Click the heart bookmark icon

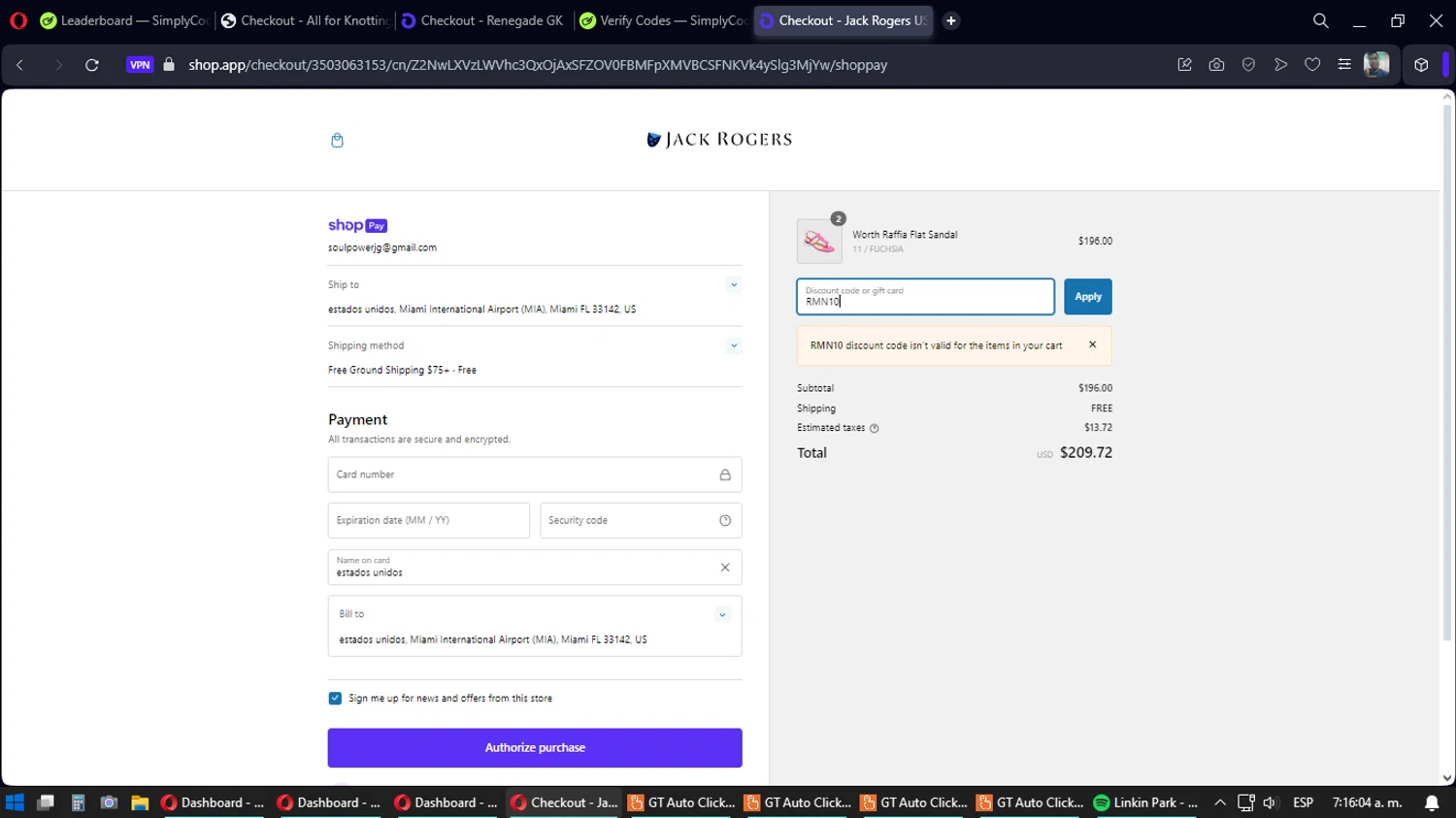click(x=1312, y=65)
